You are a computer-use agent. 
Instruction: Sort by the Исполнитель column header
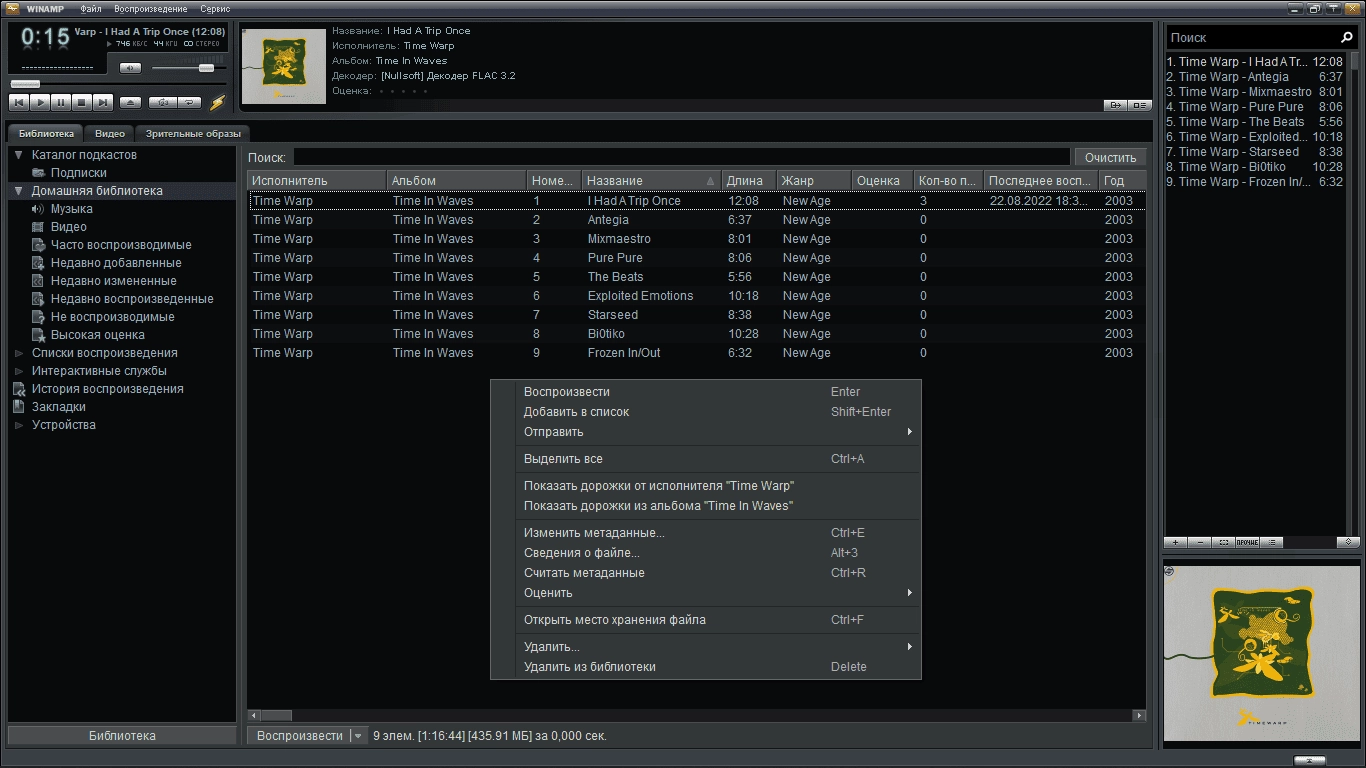click(x=317, y=181)
